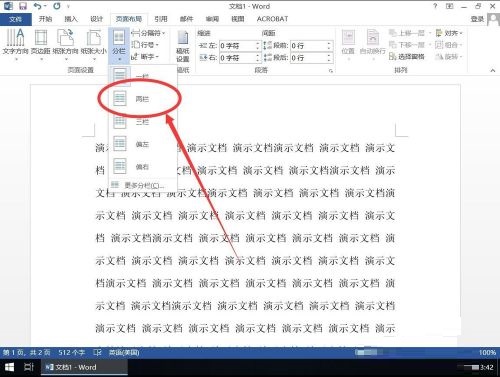Click the taskbar clock 3:42
The height and width of the screenshot is (377, 500).
tap(487, 367)
